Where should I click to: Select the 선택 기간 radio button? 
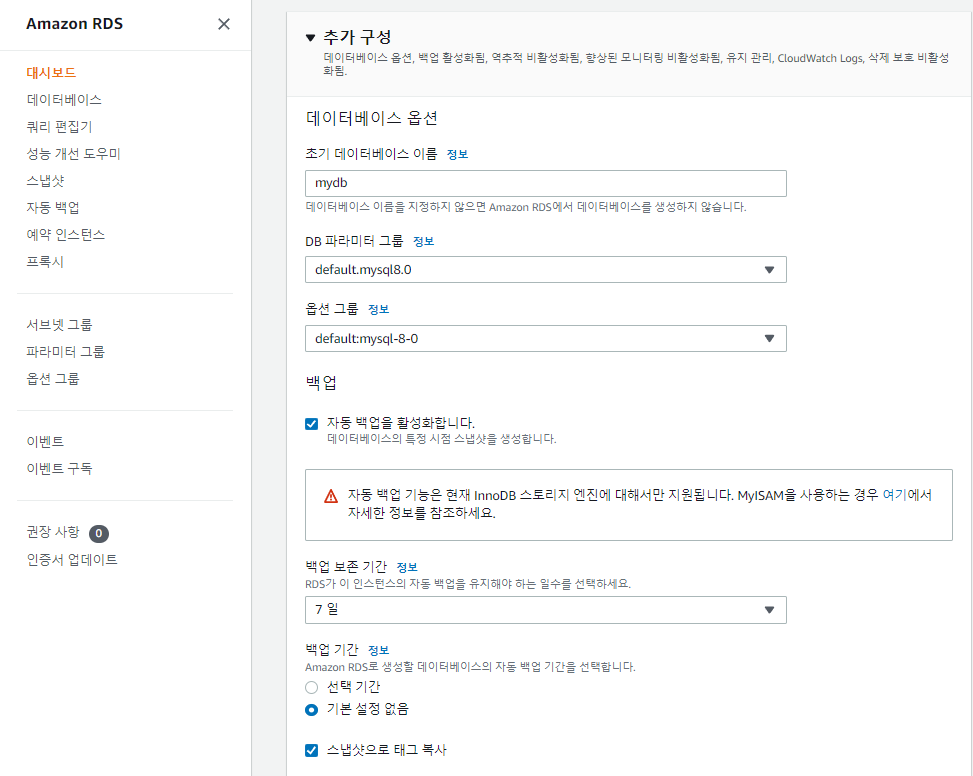(x=312, y=687)
